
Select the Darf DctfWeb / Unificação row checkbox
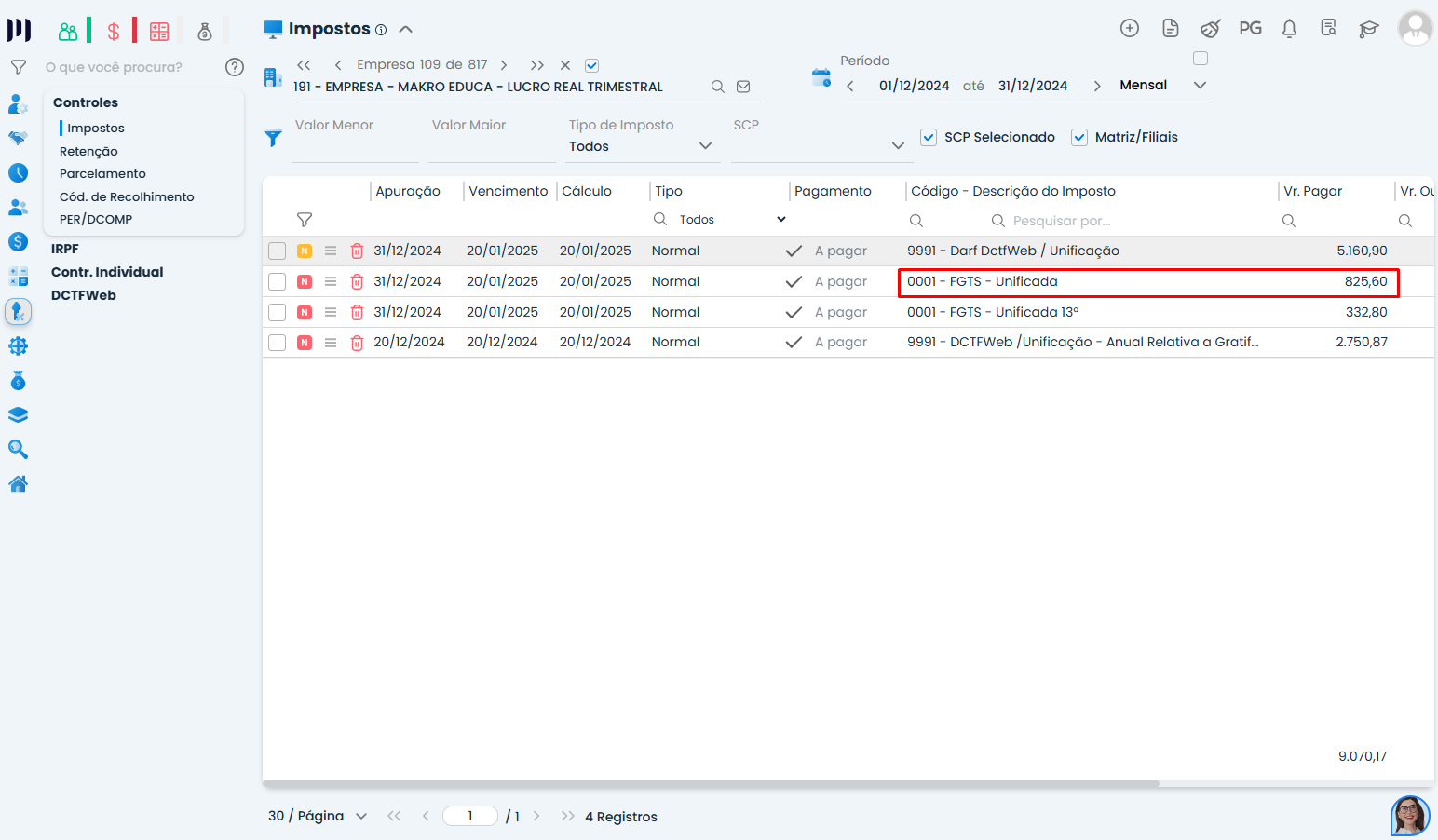277,251
